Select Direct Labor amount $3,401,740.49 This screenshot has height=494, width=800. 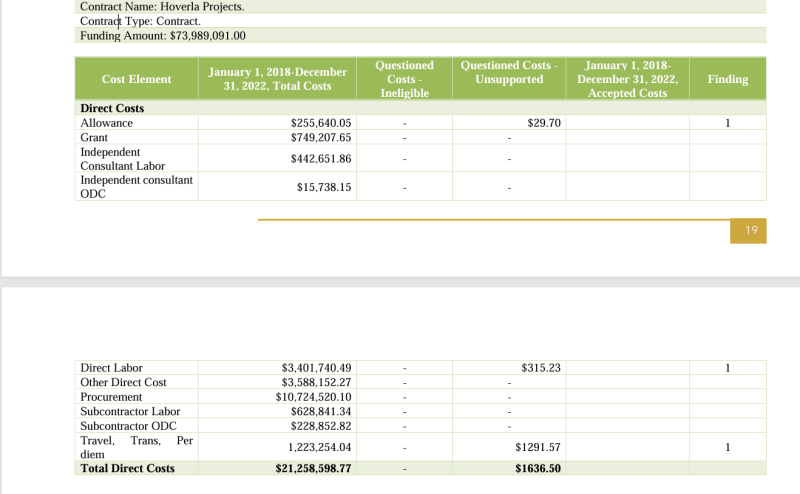coord(316,368)
